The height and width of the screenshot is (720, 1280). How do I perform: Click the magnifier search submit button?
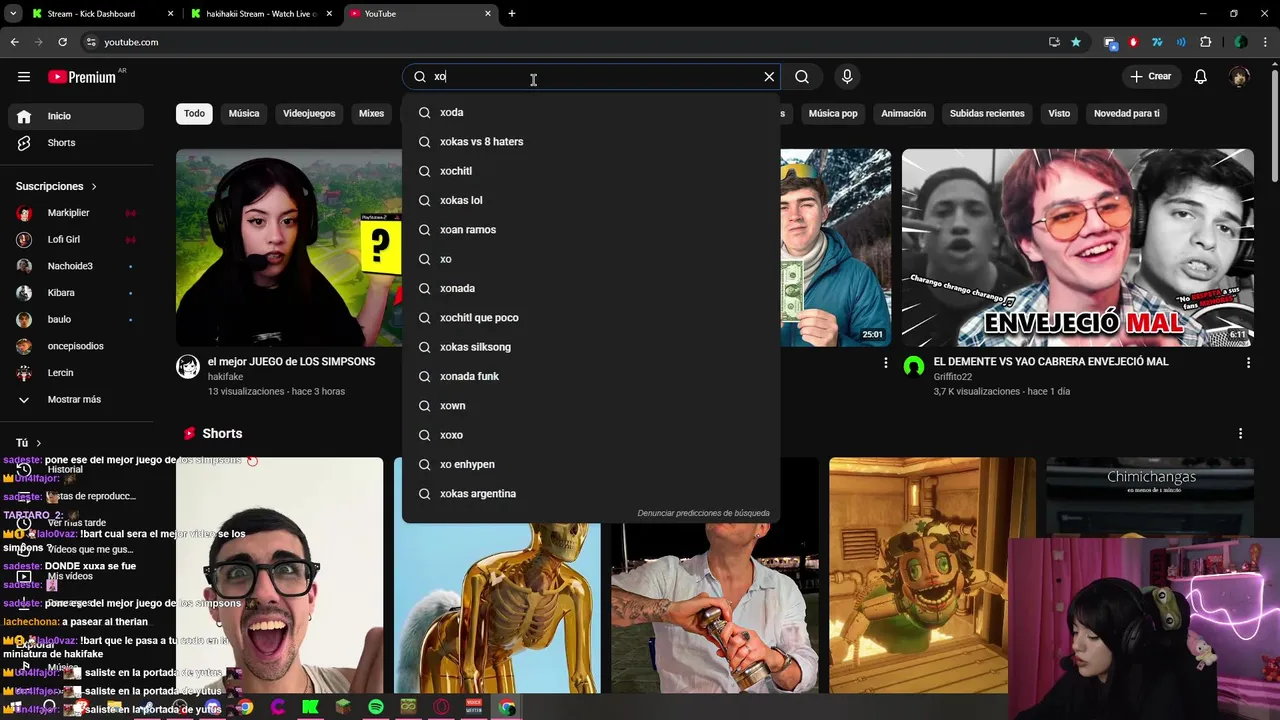802,76
